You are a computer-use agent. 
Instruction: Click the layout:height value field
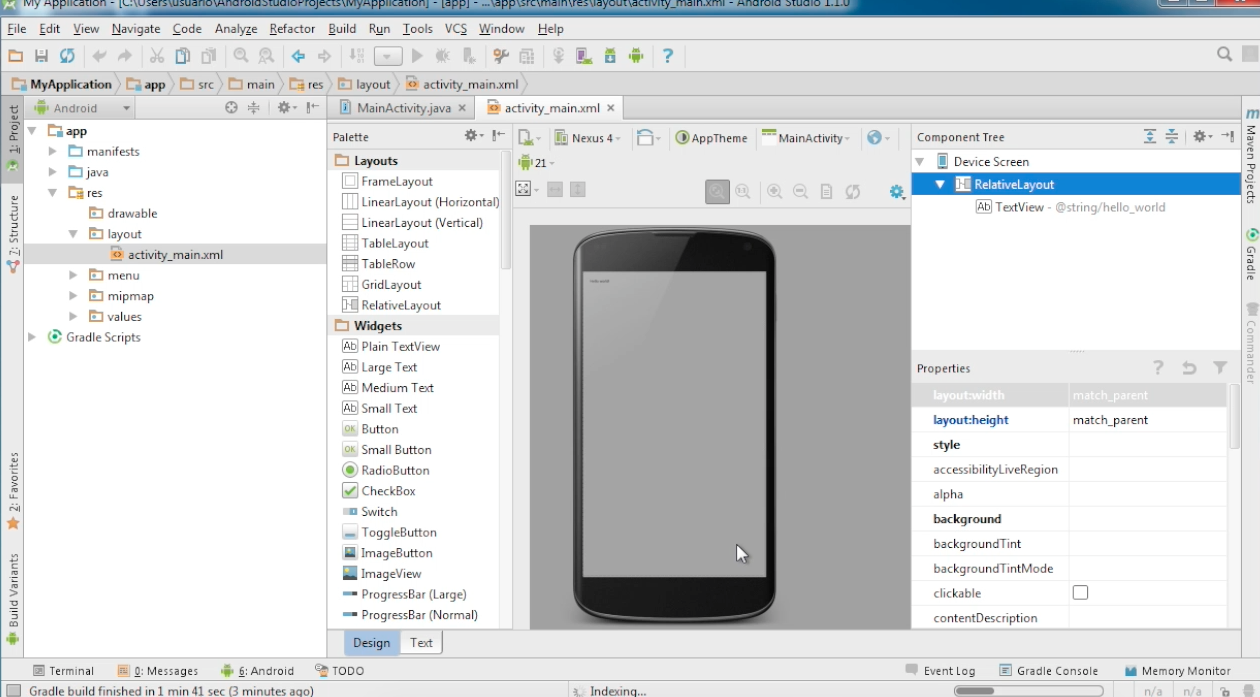[x=1146, y=420]
